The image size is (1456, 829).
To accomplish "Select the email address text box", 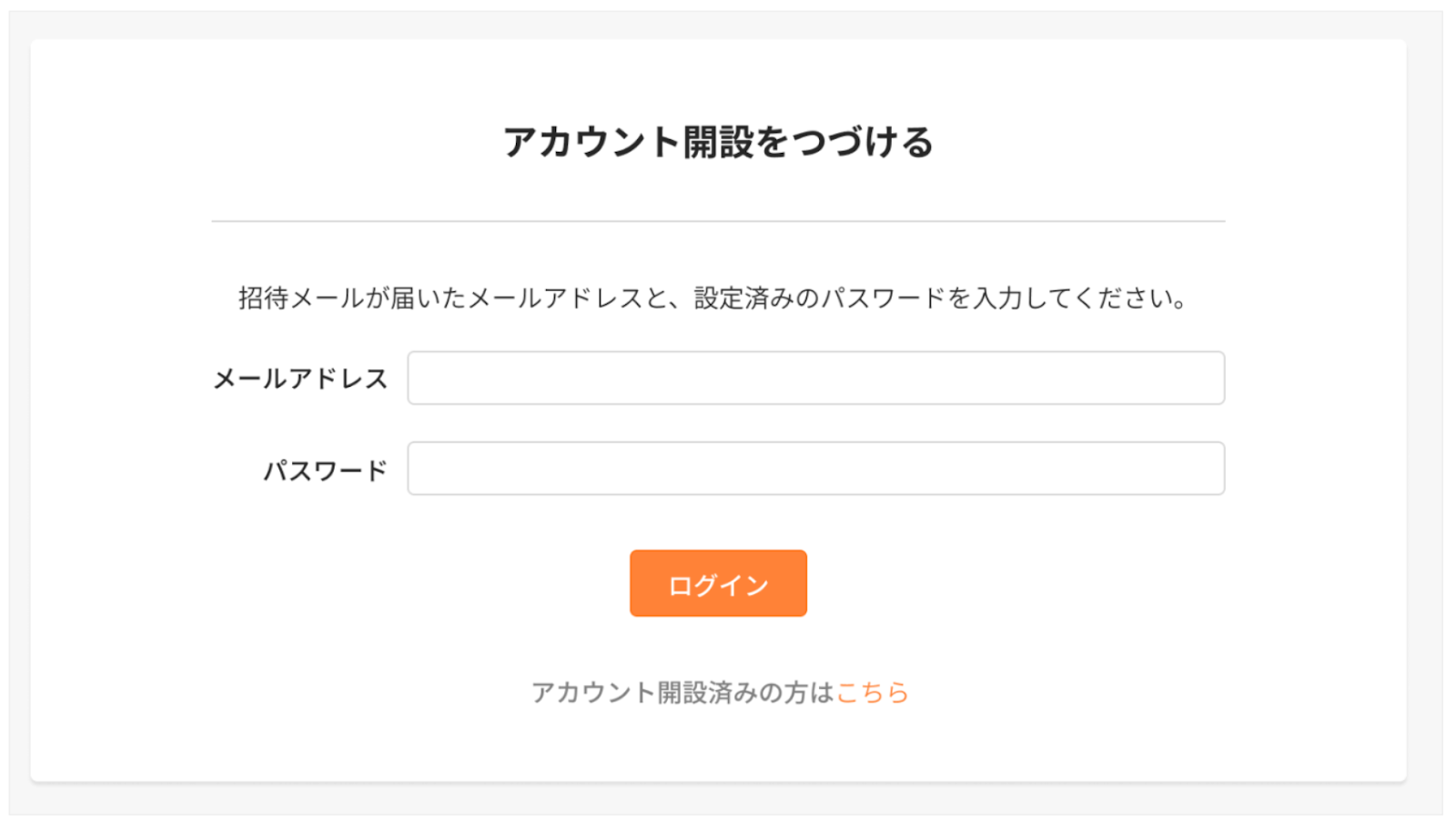I will [815, 378].
